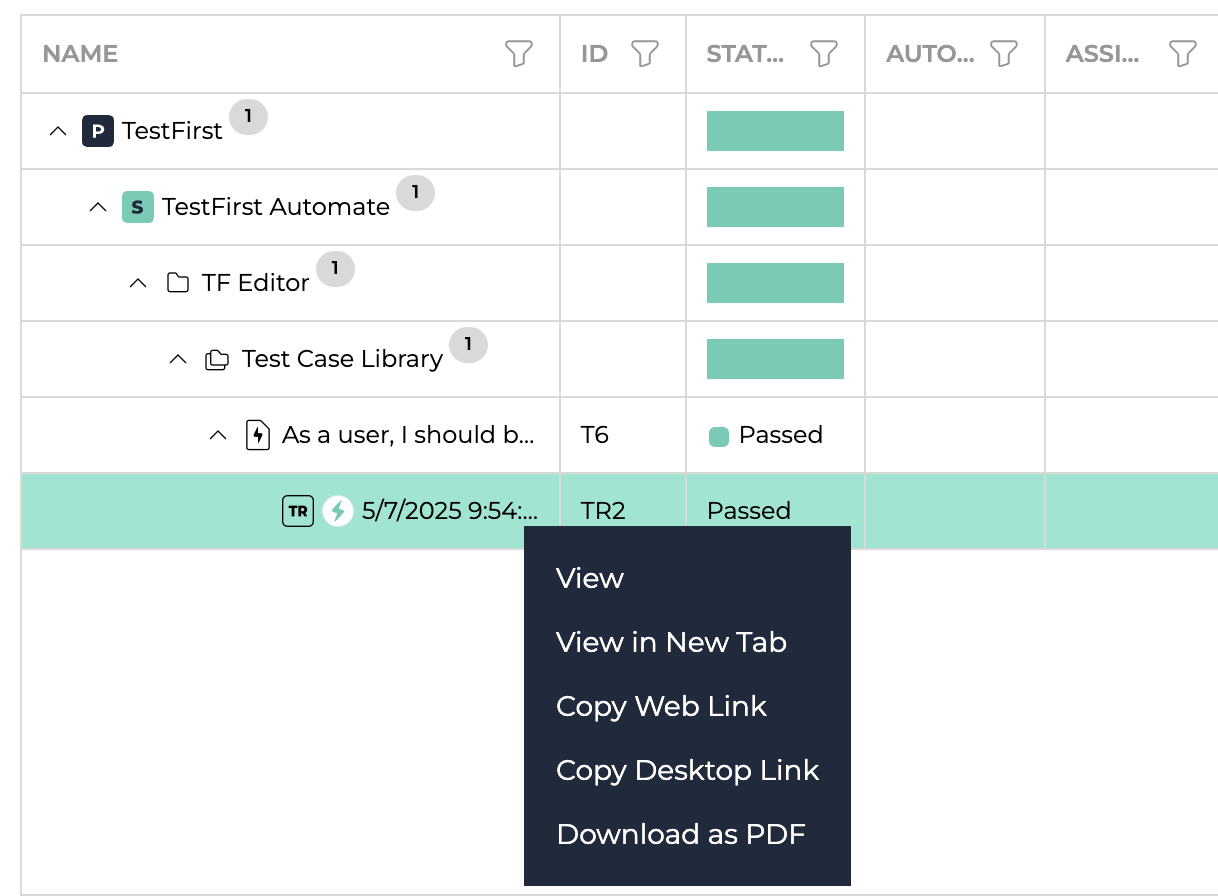
Task: Collapse the Test Case Library folder
Action: tap(178, 359)
